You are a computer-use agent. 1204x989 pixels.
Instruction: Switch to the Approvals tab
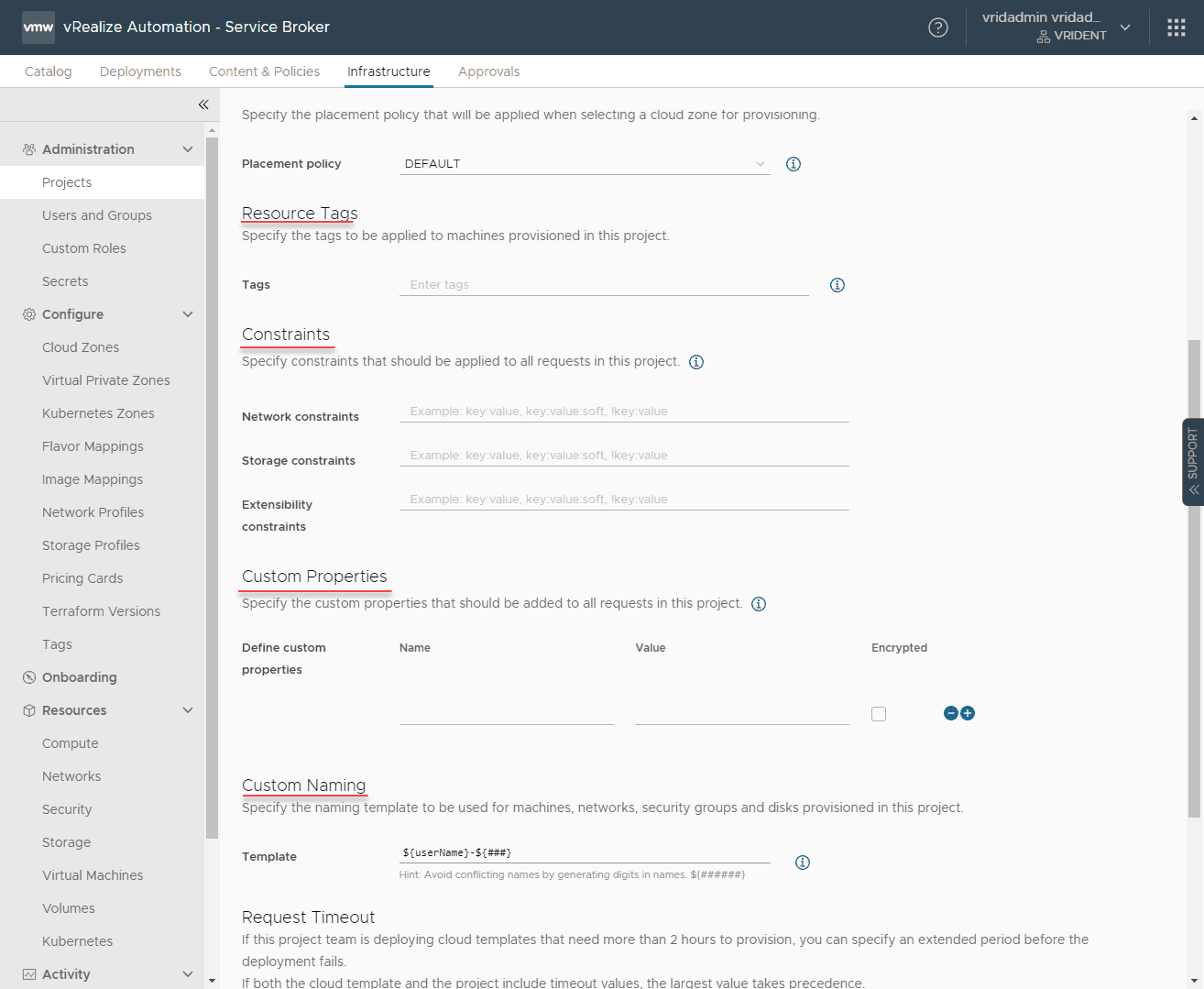click(488, 71)
